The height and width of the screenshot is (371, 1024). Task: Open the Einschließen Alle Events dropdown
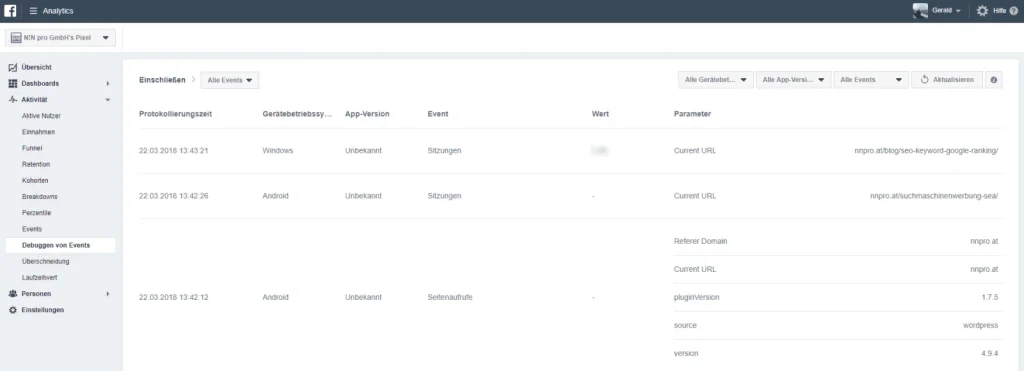(x=230, y=80)
